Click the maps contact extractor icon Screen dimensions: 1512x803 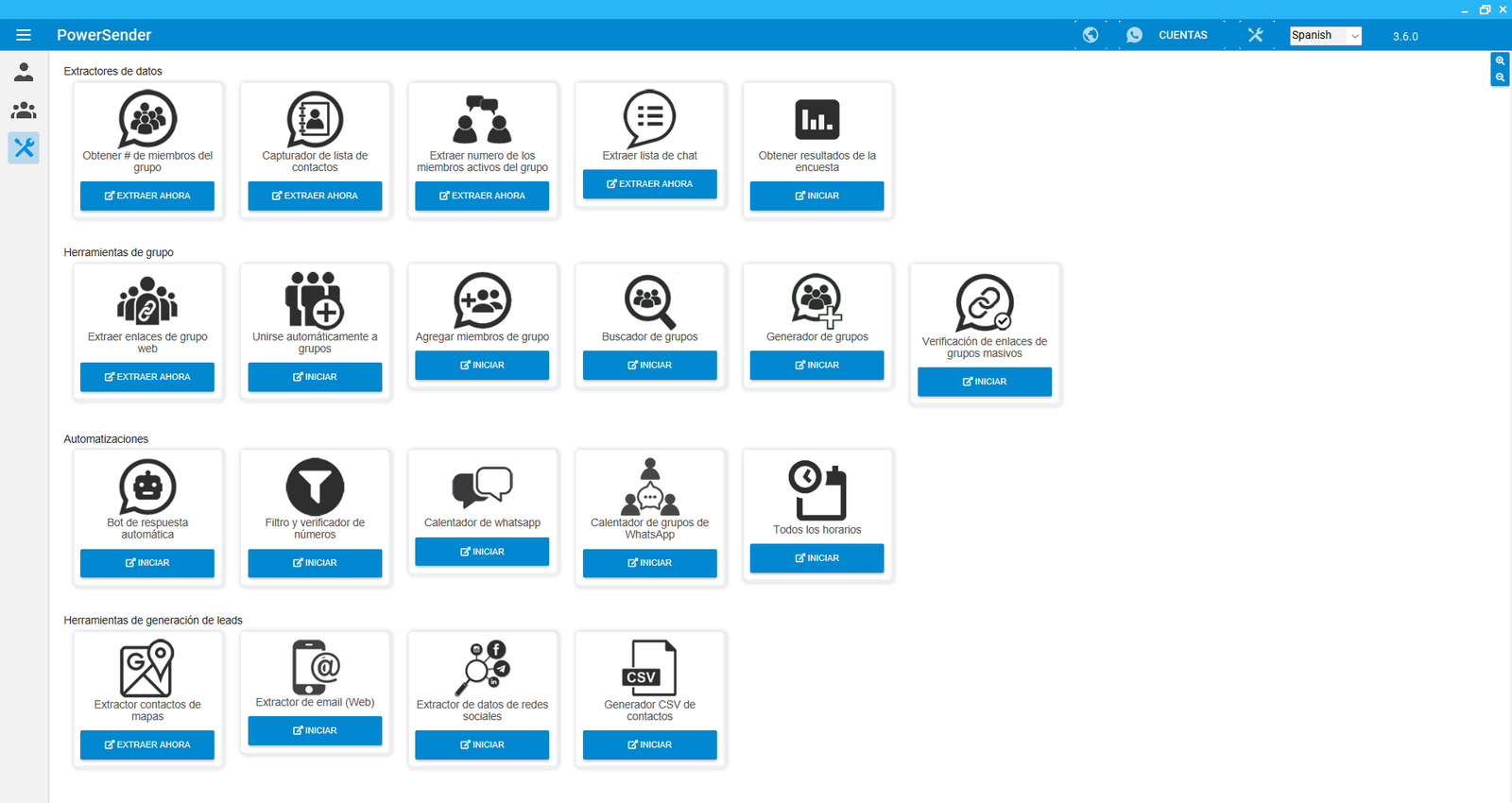[x=147, y=668]
